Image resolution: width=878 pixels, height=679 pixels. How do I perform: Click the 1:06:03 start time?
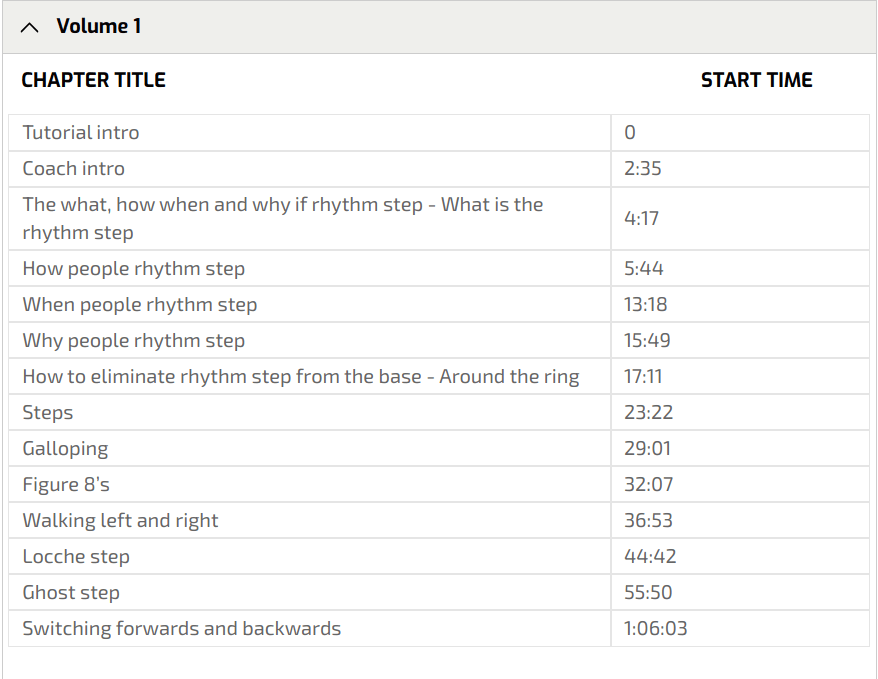click(x=655, y=629)
